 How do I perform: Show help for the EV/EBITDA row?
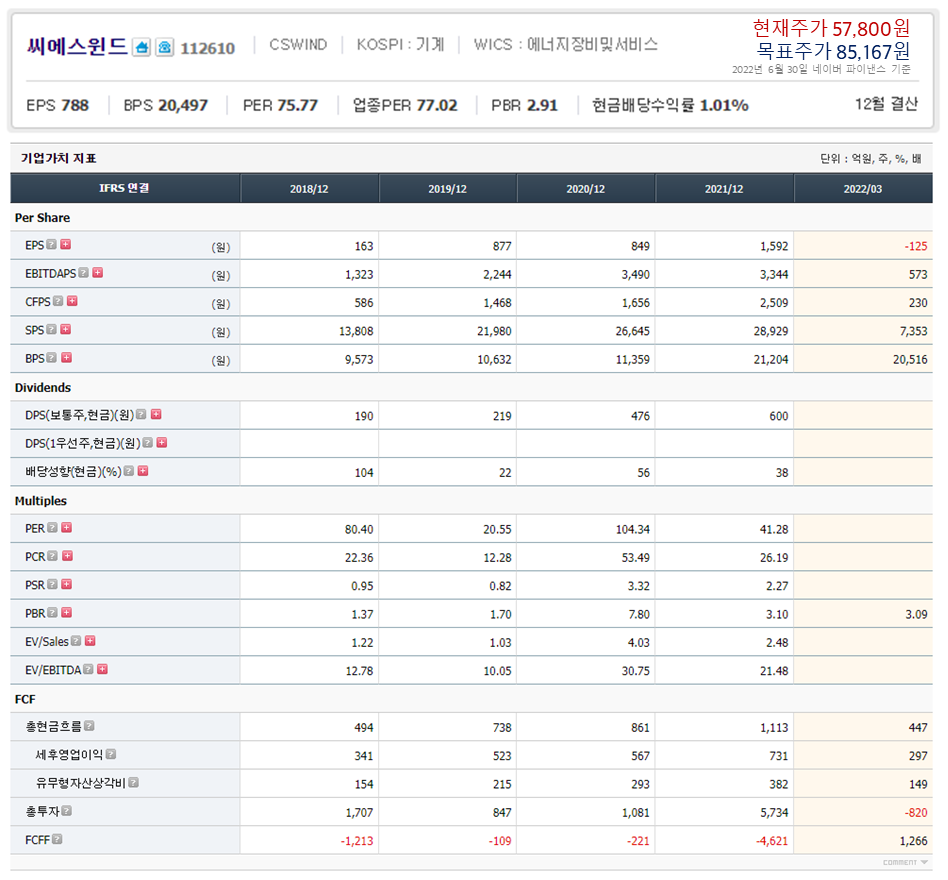(x=88, y=669)
